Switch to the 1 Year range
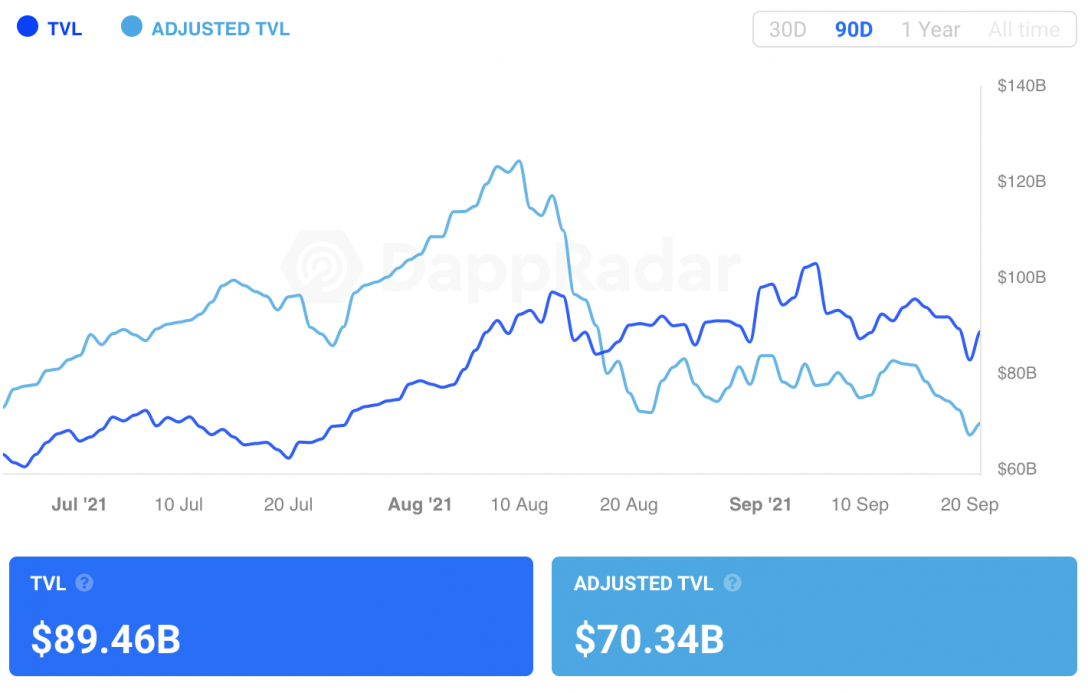This screenshot has height=693, width=1088. 930,30
